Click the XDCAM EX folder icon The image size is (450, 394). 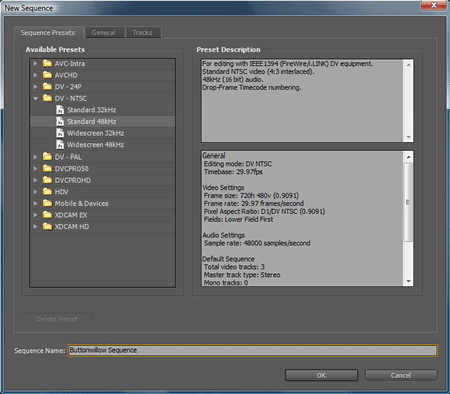[x=47, y=215]
